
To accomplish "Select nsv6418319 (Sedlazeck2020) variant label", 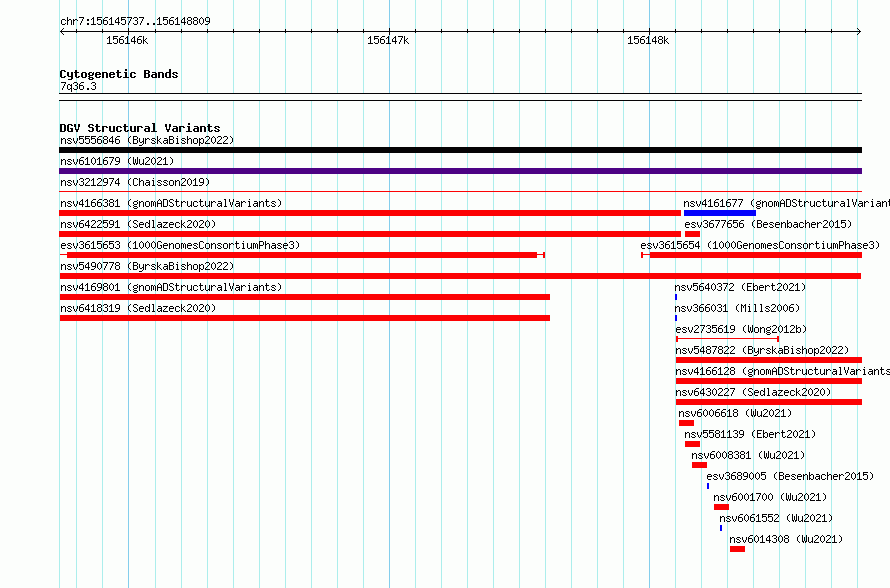I will [x=138, y=308].
